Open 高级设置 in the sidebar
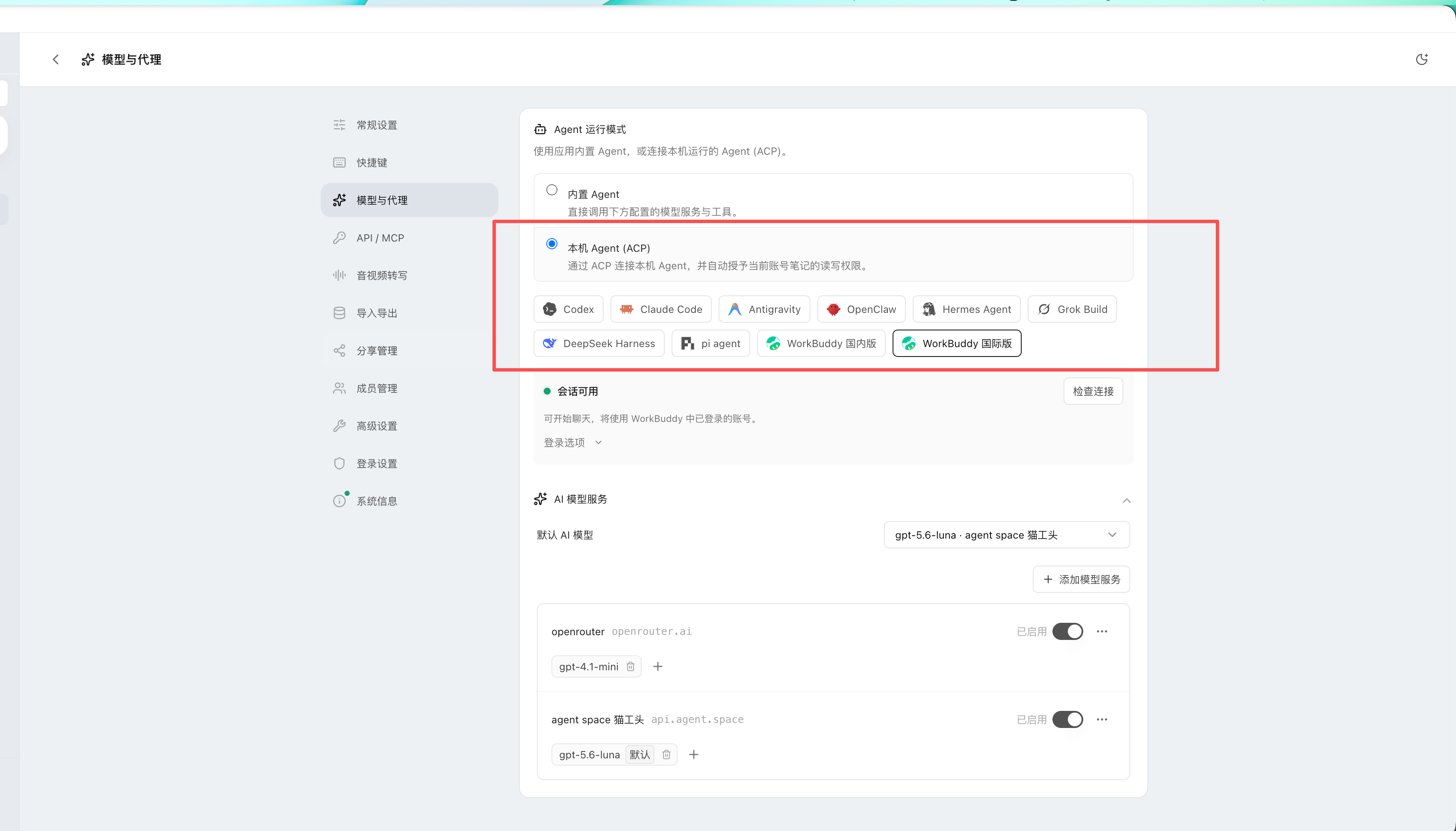Image resolution: width=1456 pixels, height=831 pixels. (409, 426)
